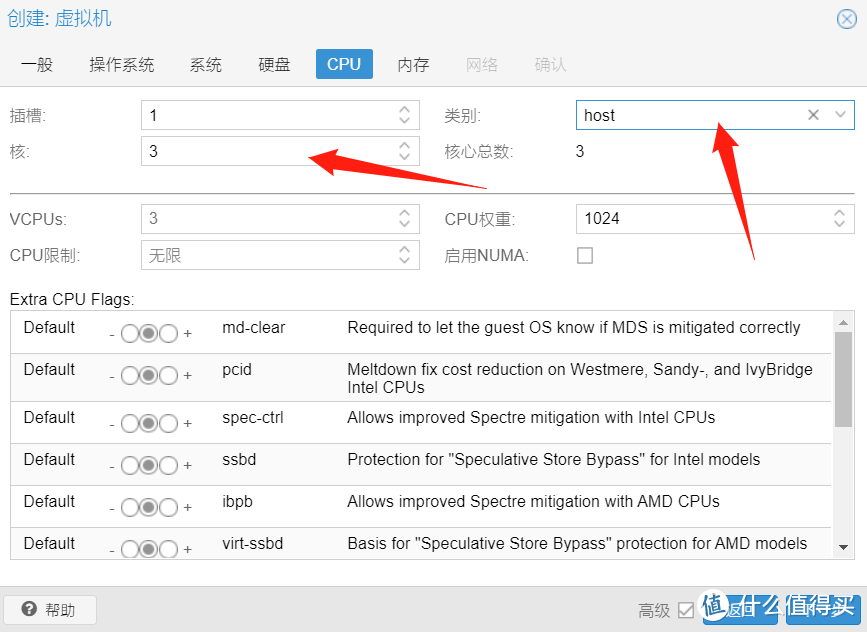Switch to the 硬盘 tab
The height and width of the screenshot is (632, 867).
pyautogui.click(x=273, y=63)
